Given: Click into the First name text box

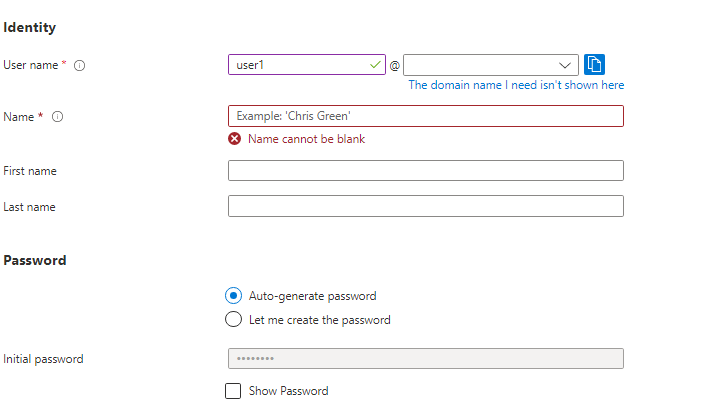Looking at the screenshot, I should pos(425,171).
